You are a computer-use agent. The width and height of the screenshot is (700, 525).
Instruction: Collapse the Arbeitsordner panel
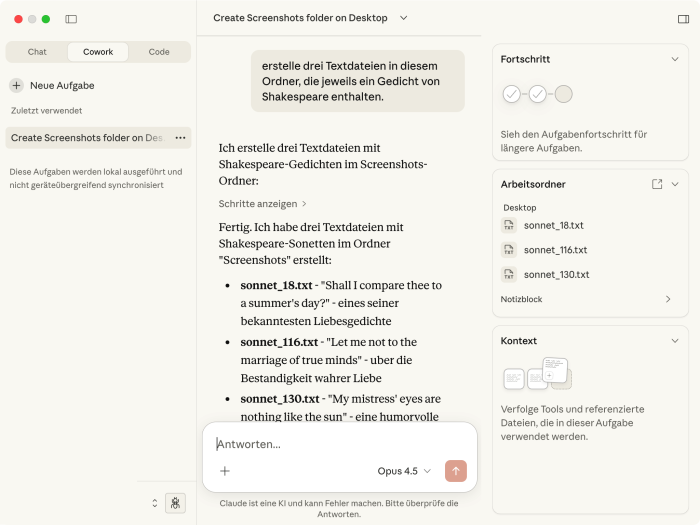(x=675, y=184)
